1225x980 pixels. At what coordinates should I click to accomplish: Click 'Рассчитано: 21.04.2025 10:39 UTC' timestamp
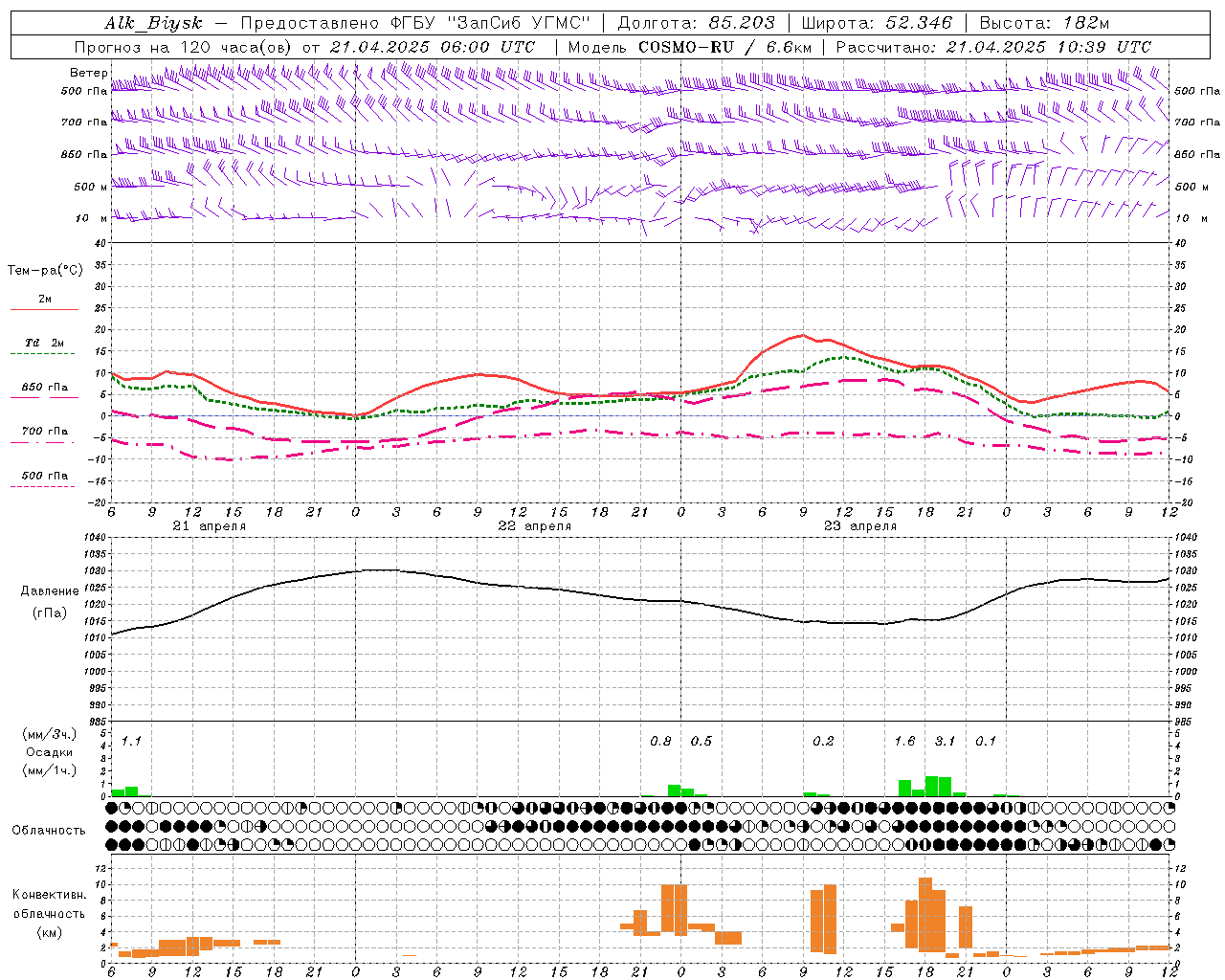(993, 47)
